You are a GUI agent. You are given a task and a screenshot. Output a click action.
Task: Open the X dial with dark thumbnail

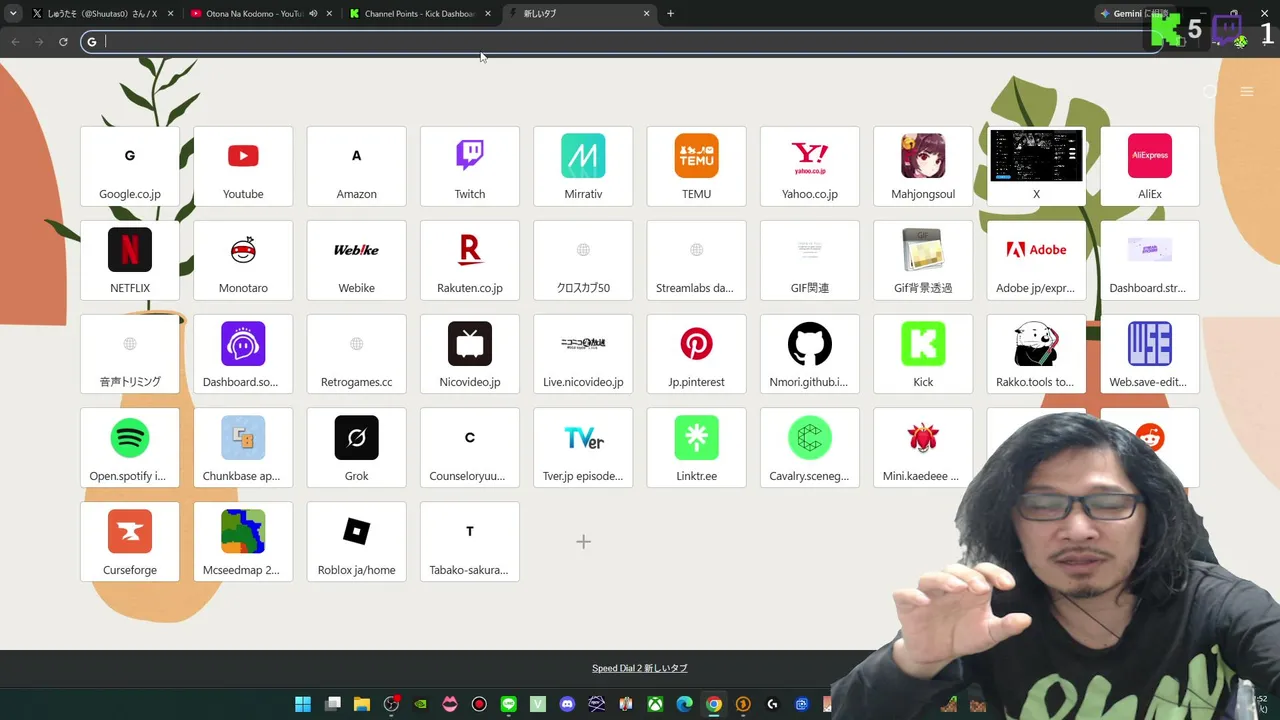tap(1036, 166)
